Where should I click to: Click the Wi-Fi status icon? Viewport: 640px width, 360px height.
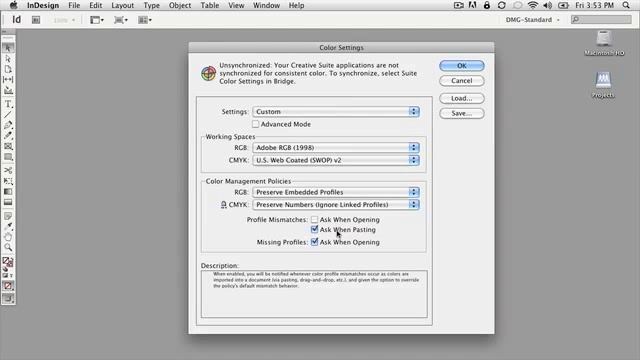[532, 5]
